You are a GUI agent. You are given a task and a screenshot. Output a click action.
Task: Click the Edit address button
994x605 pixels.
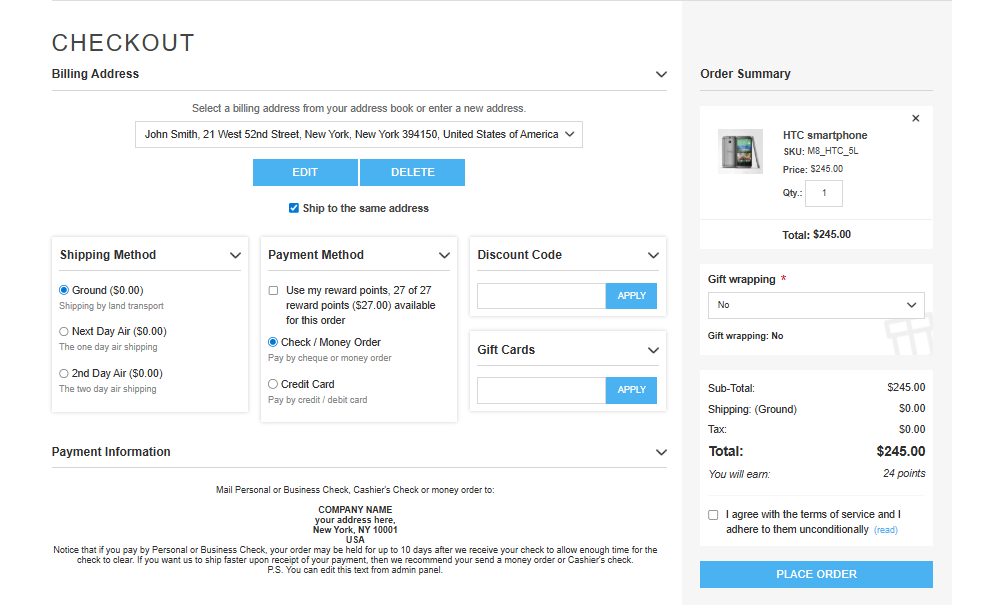pyautogui.click(x=305, y=173)
